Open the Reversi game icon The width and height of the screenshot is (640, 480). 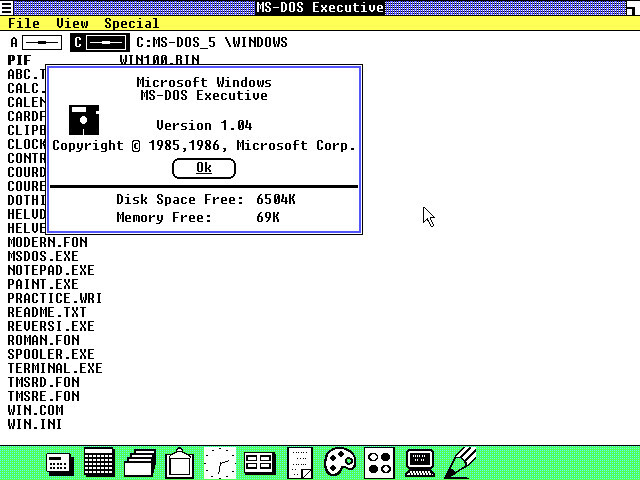click(379, 463)
